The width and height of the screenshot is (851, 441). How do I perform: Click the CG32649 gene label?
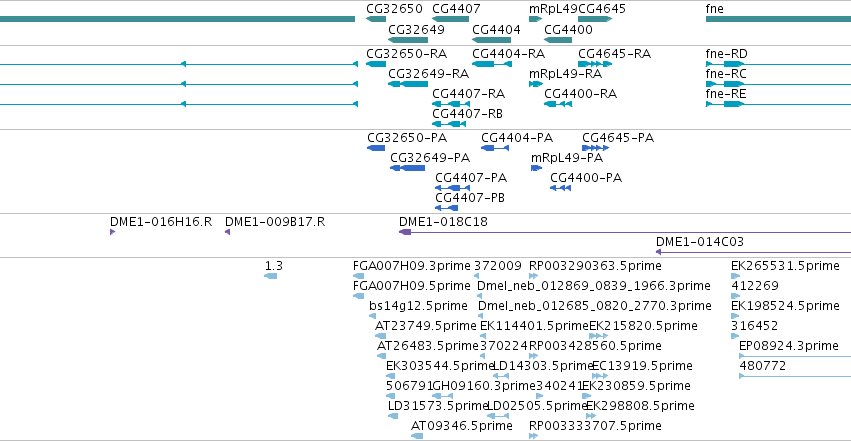pos(416,29)
